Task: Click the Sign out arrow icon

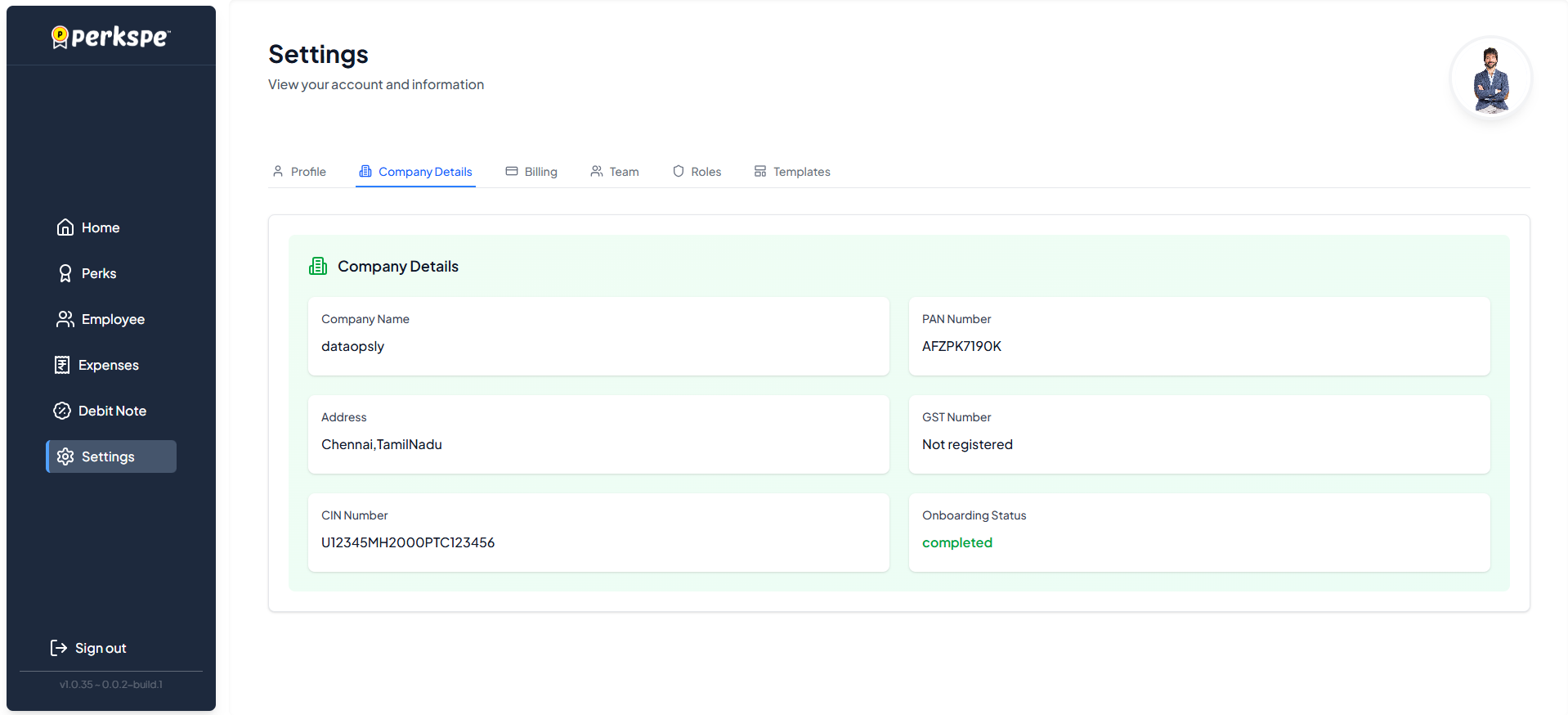Action: pos(59,648)
